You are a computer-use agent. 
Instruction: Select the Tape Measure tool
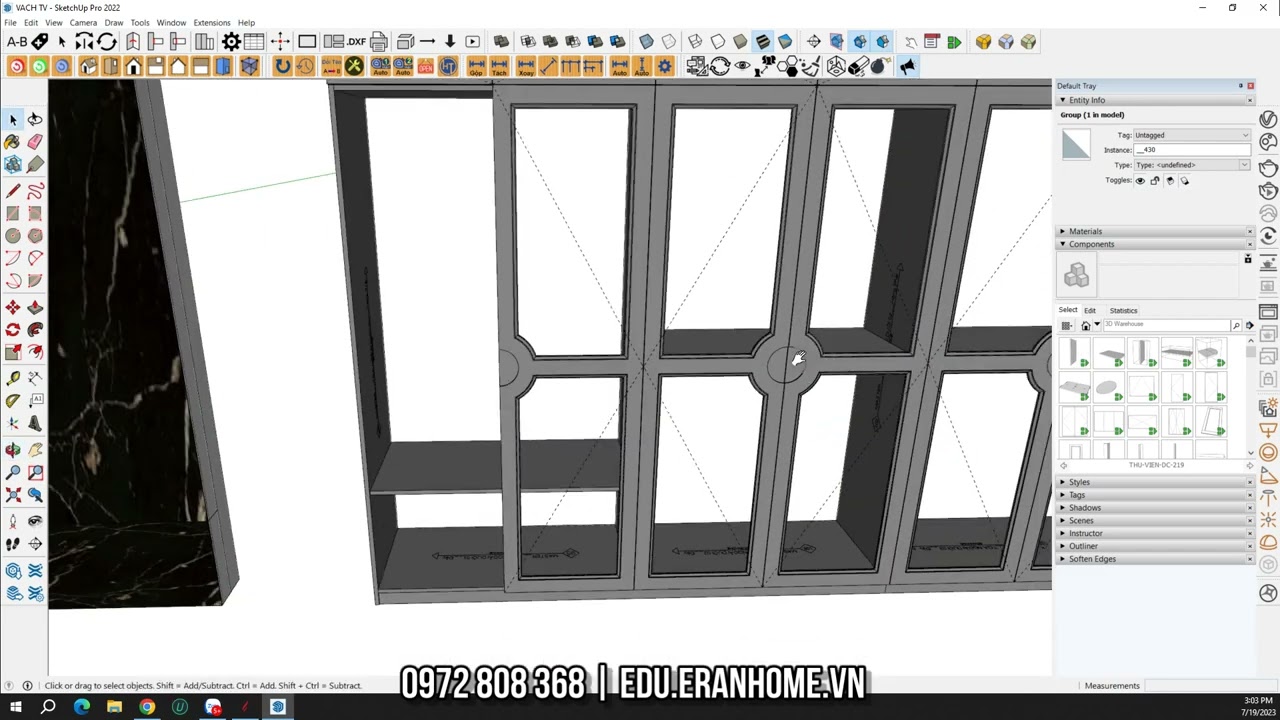tap(13, 378)
